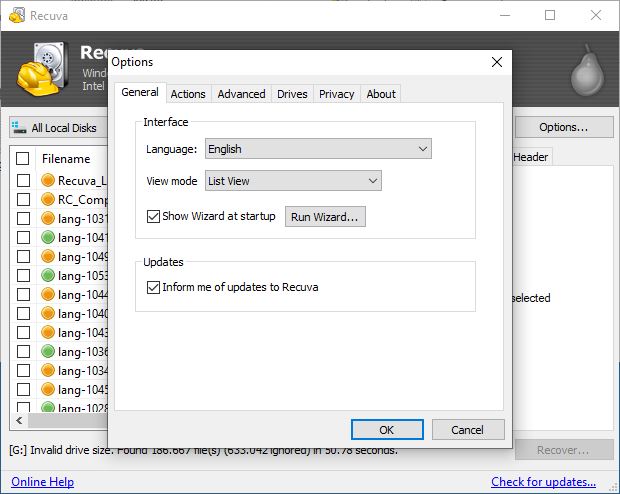The width and height of the screenshot is (620, 494).
Task: Click the Recuva title bar app icon
Action: [17, 15]
